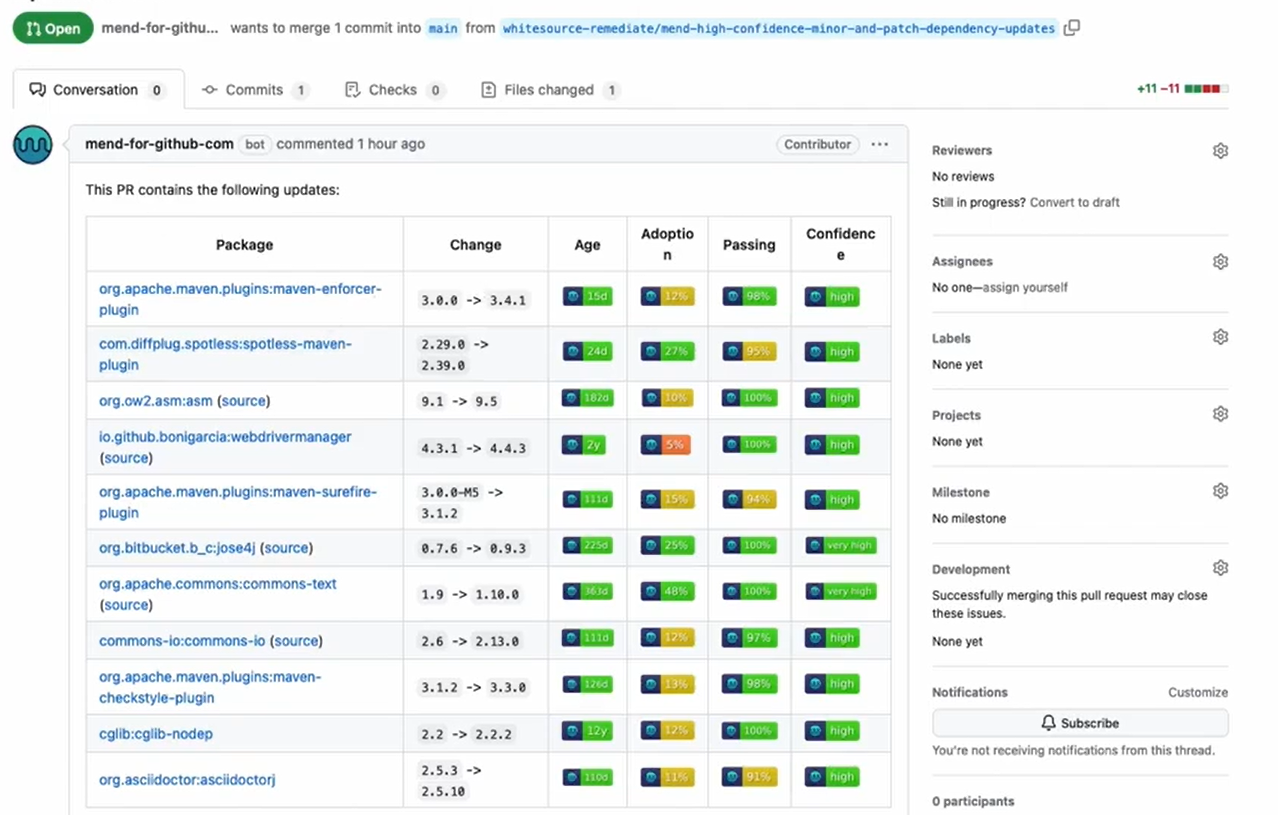The image size is (1278, 815).
Task: Open the Development gear settings
Action: tap(1220, 568)
